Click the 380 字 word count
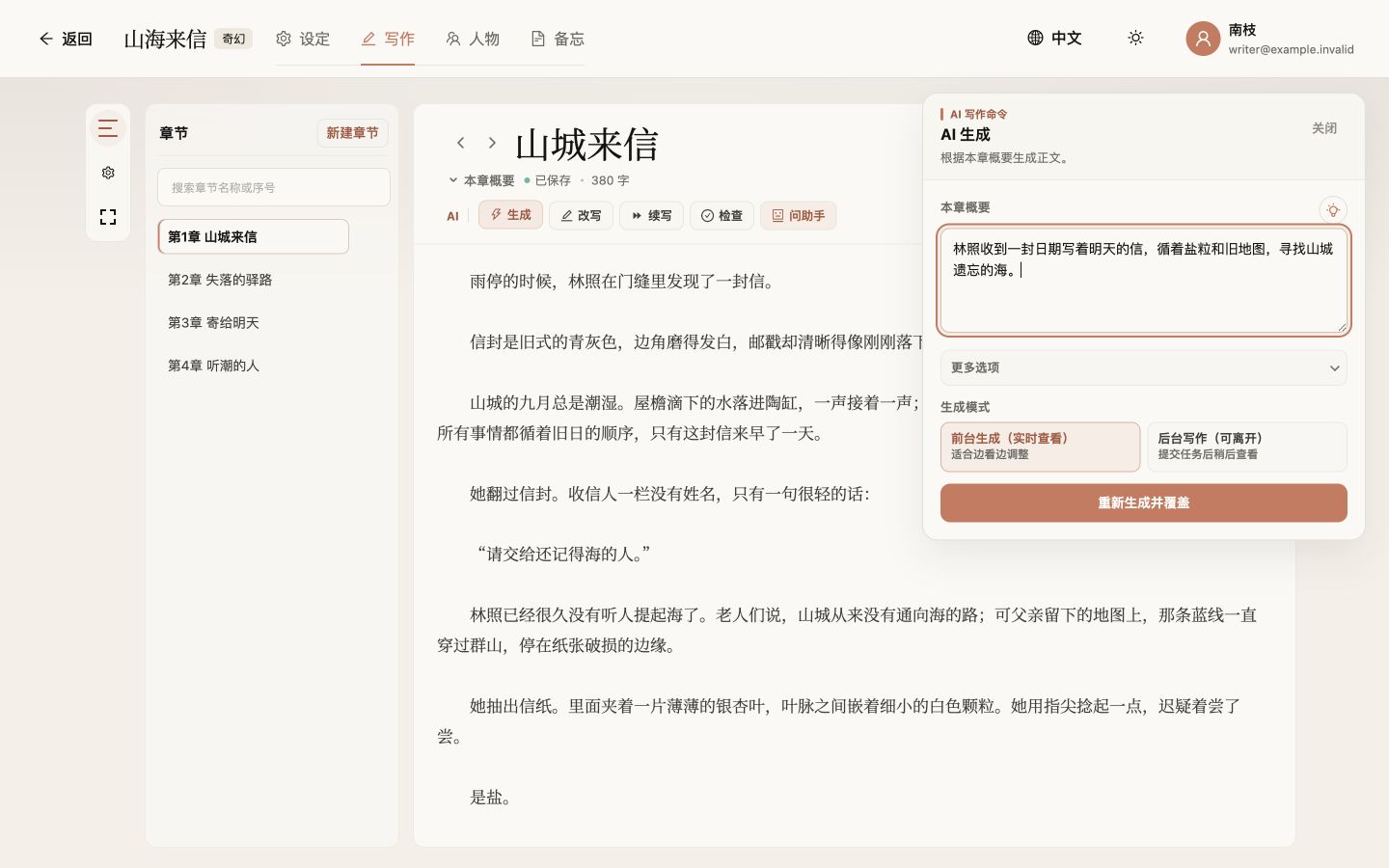Image resolution: width=1389 pixels, height=868 pixels. tap(611, 180)
